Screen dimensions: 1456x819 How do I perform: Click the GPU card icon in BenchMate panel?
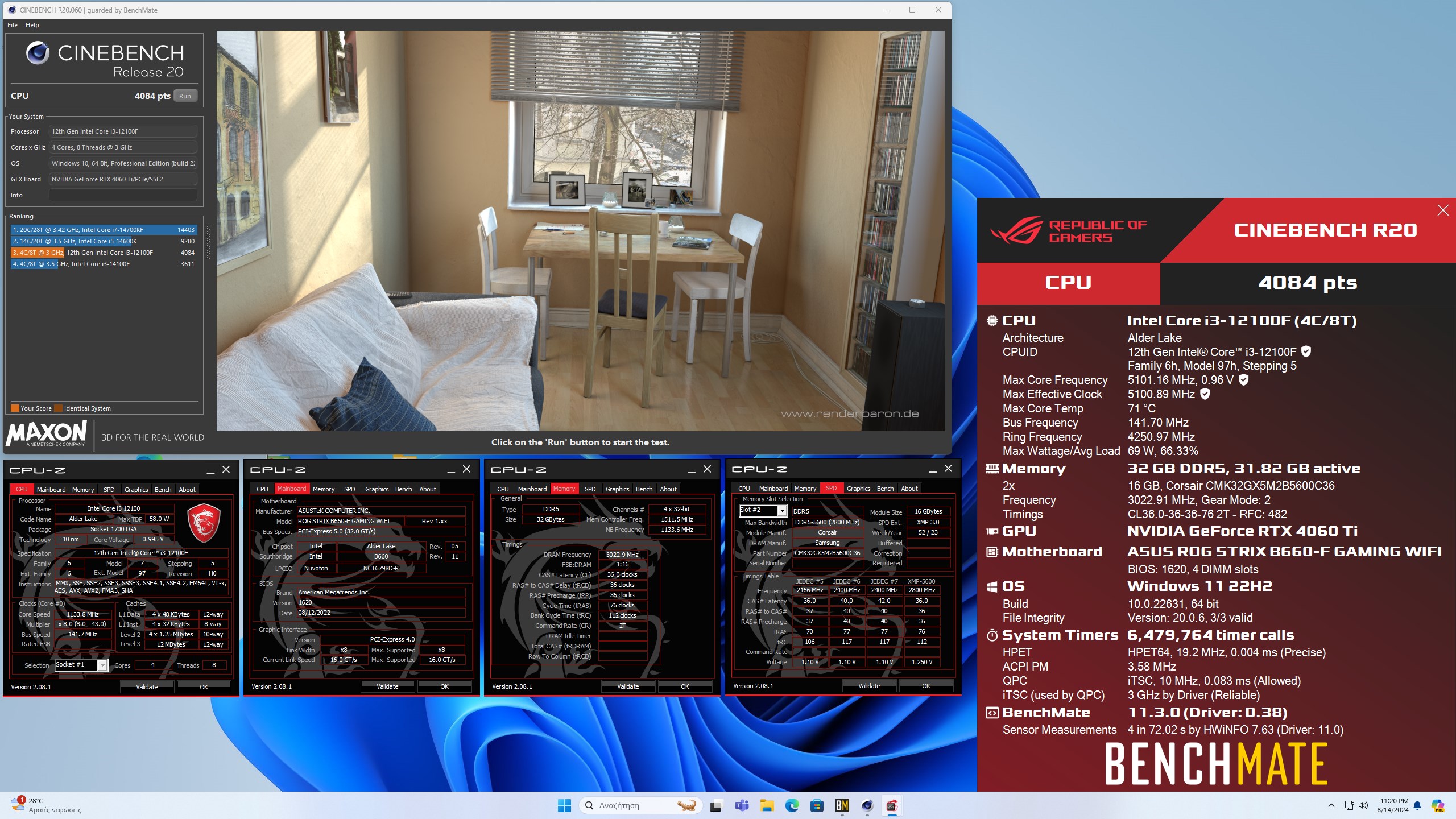tap(992, 531)
